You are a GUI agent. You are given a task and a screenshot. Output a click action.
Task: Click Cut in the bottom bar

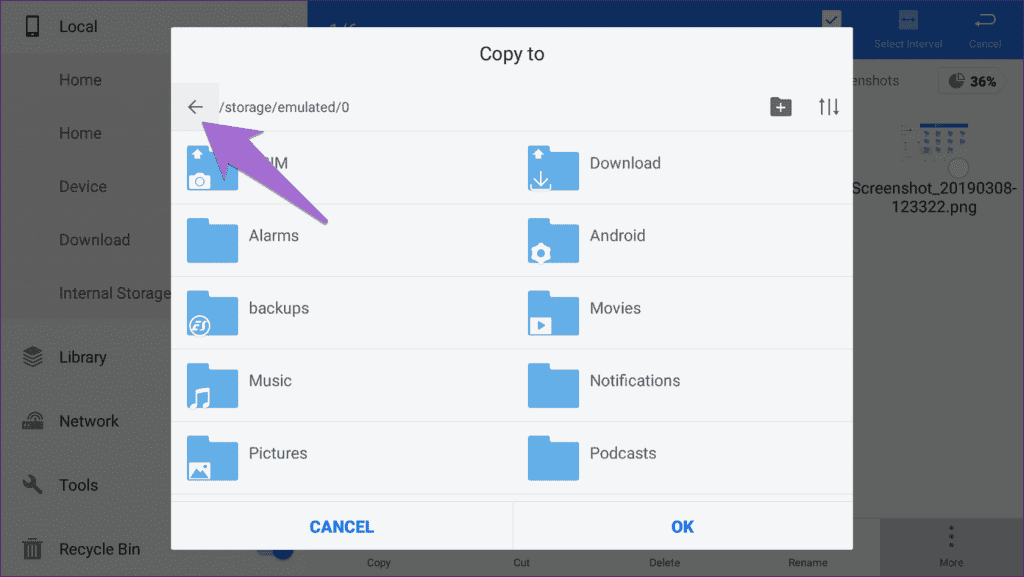(x=521, y=562)
